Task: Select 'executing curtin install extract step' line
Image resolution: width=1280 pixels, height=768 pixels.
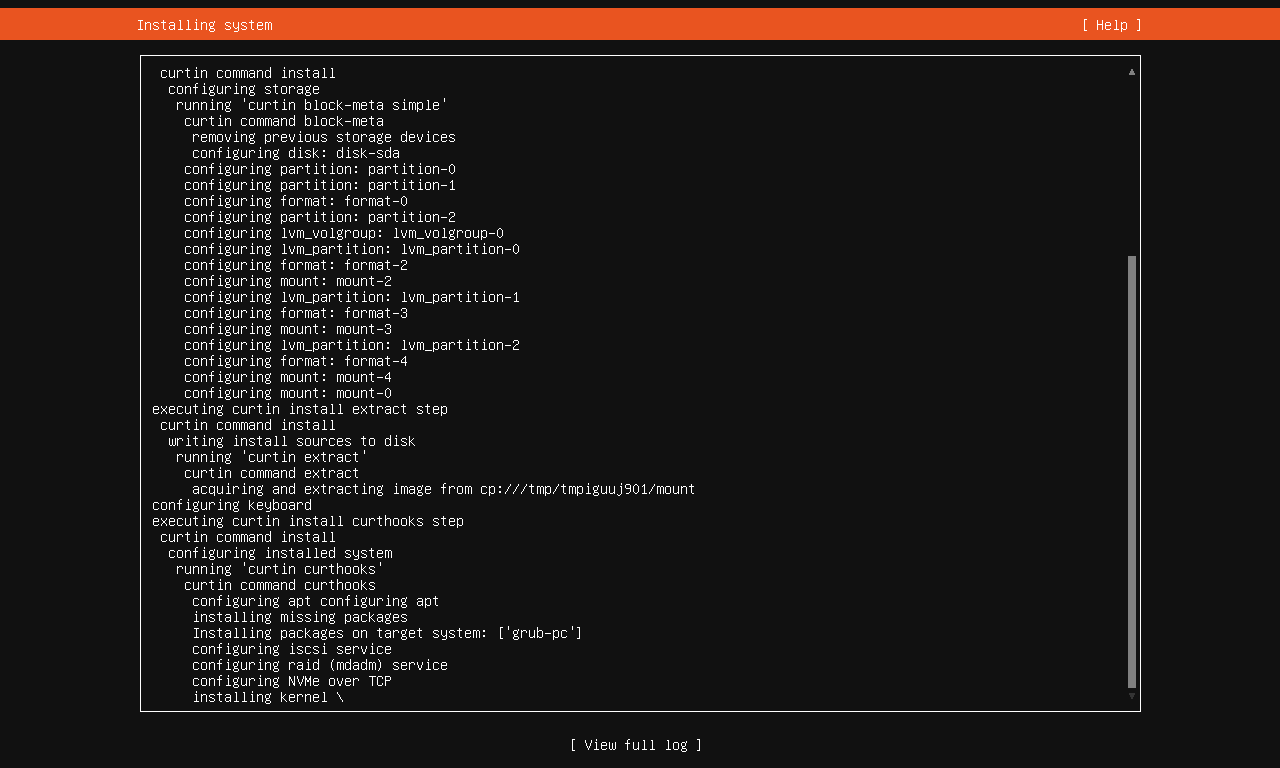Action: [x=300, y=409]
